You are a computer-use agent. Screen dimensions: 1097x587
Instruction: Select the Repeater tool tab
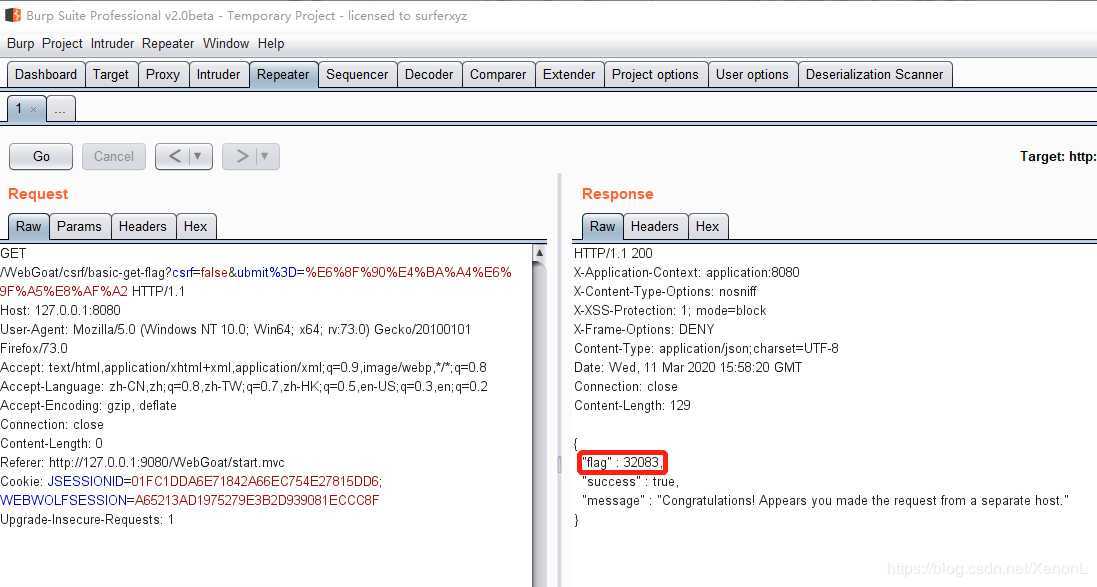(x=283, y=74)
